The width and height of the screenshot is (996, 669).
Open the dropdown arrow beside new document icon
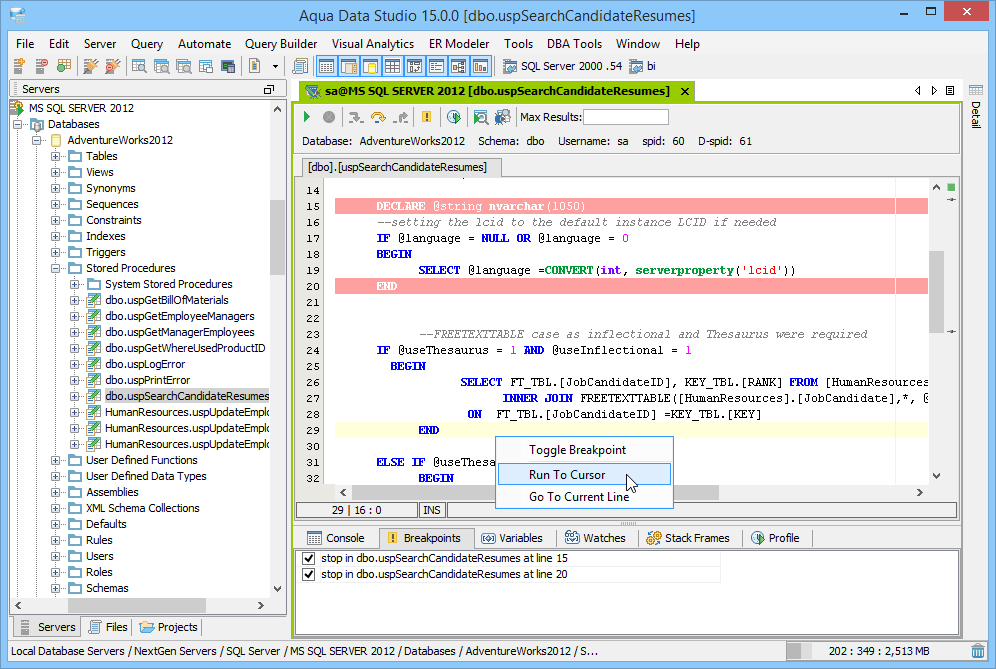275,66
